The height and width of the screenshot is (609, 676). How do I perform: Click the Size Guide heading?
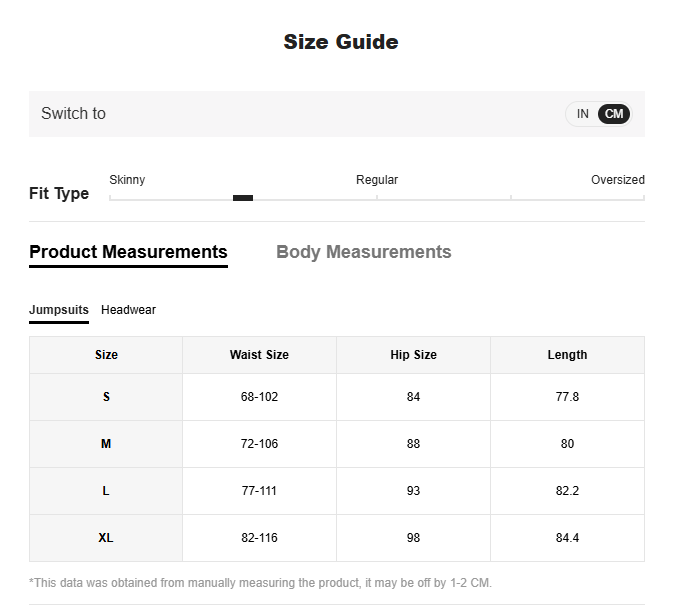[x=340, y=42]
